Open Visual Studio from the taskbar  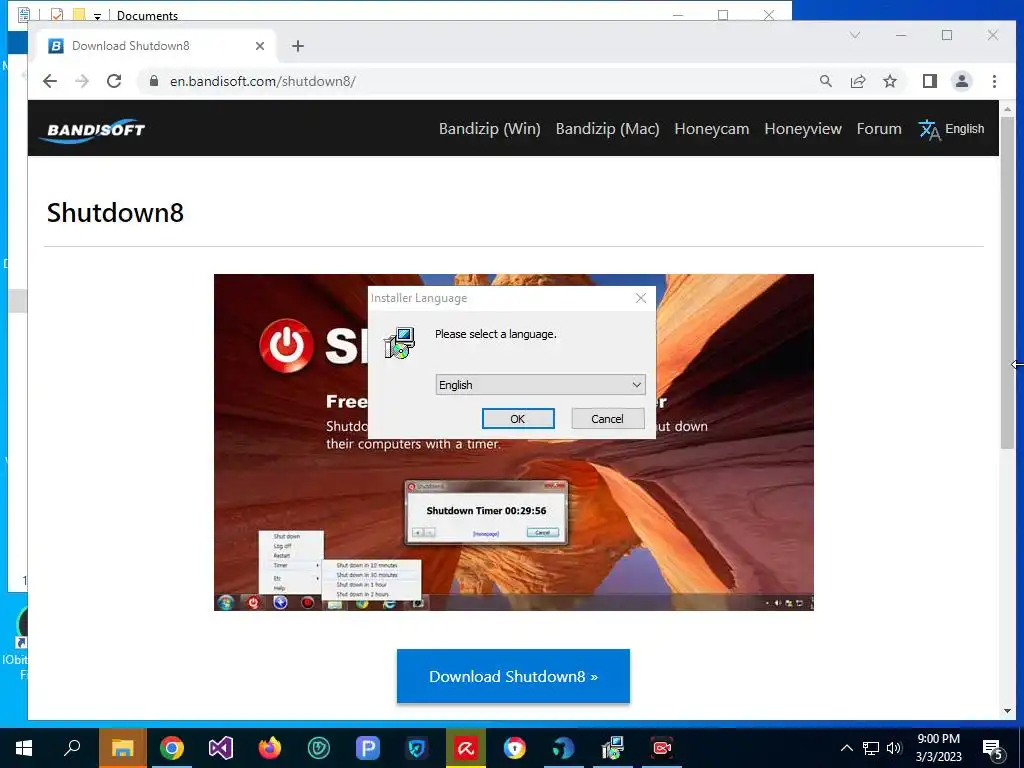click(x=221, y=748)
